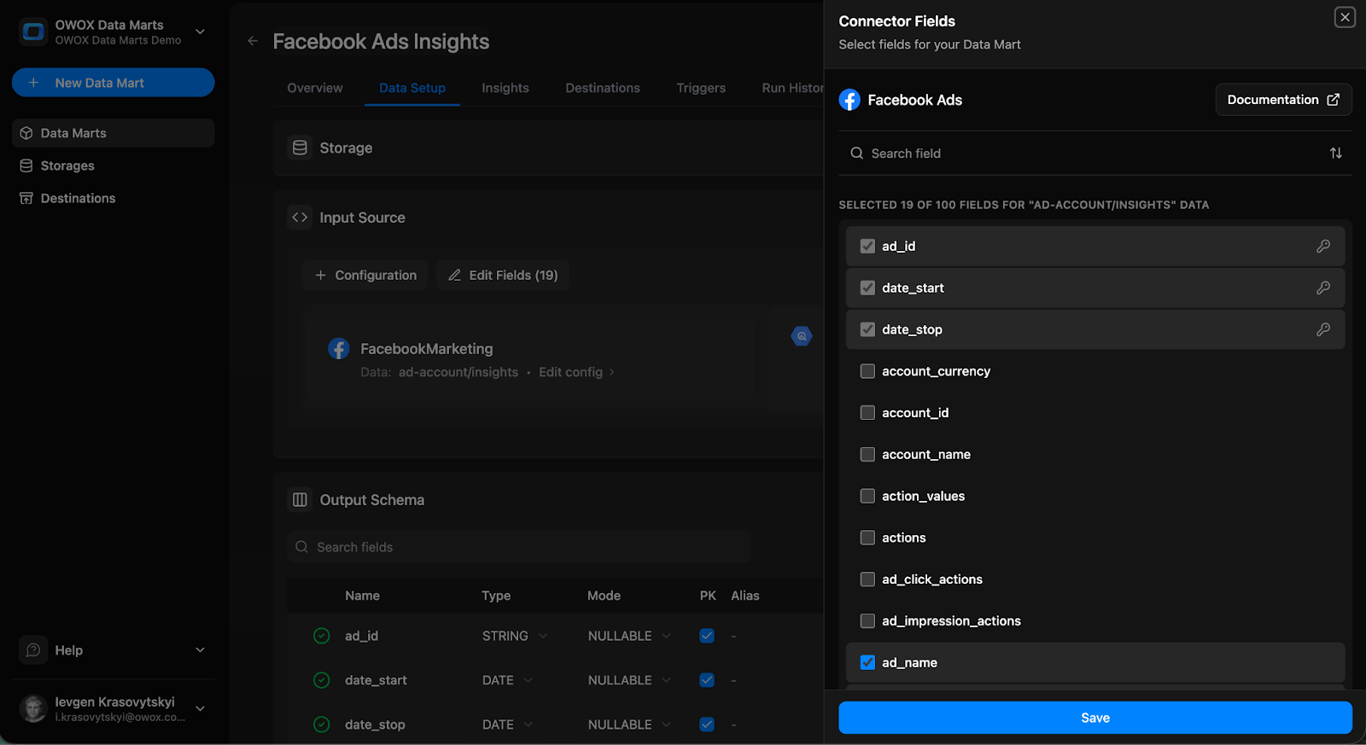Check the ad_click_actions field
The image size is (1366, 745).
point(867,579)
